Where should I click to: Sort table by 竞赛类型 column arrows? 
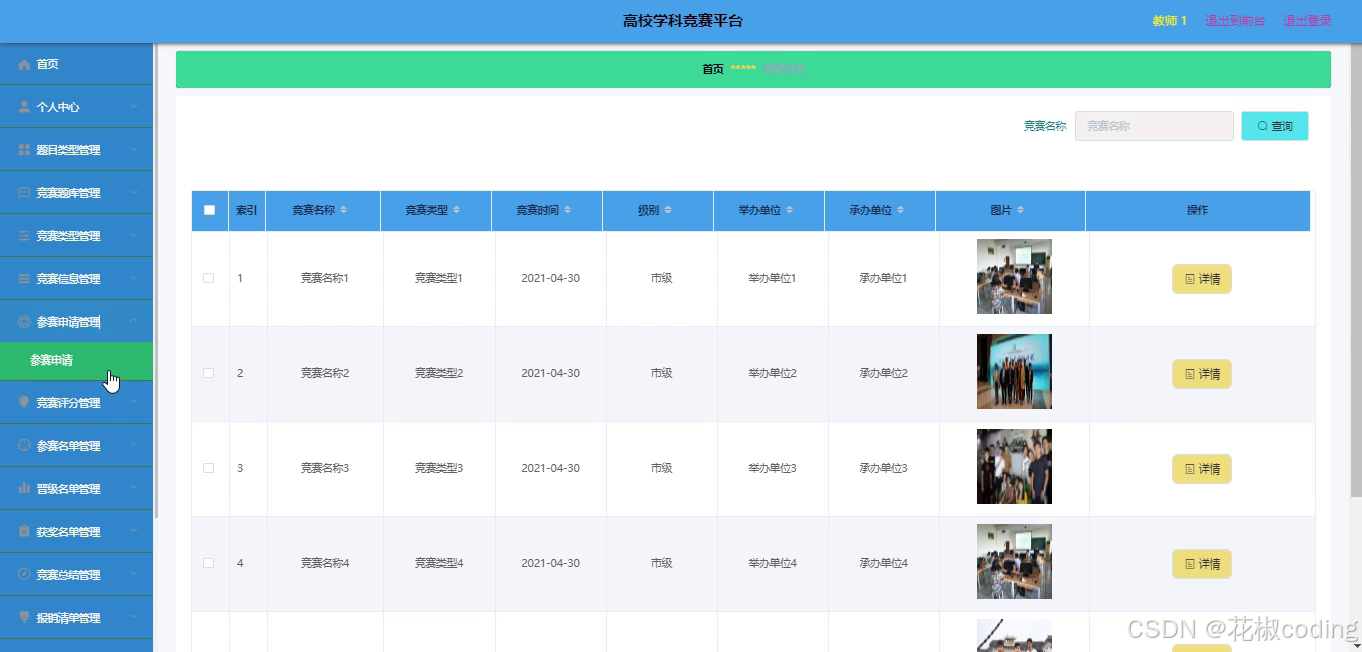click(x=457, y=210)
